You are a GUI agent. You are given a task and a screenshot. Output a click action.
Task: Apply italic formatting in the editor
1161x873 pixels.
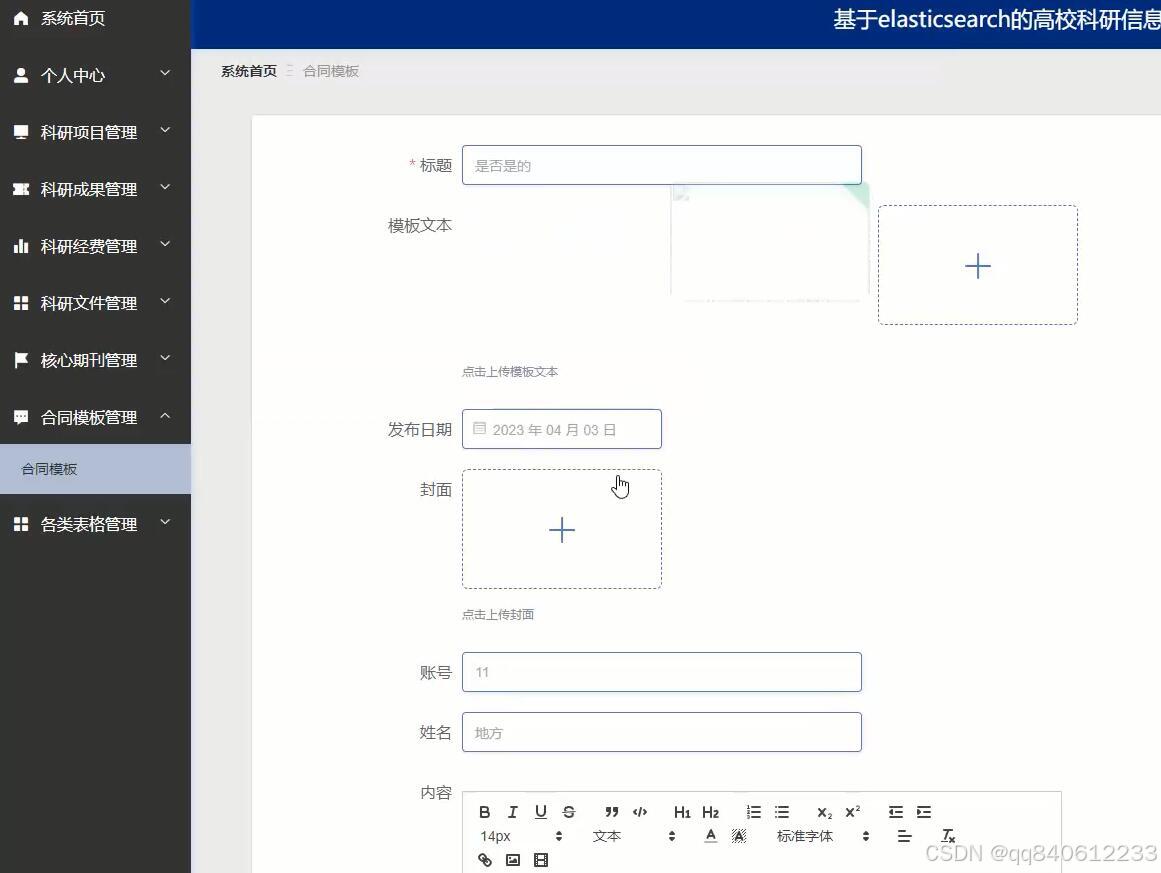[512, 812]
